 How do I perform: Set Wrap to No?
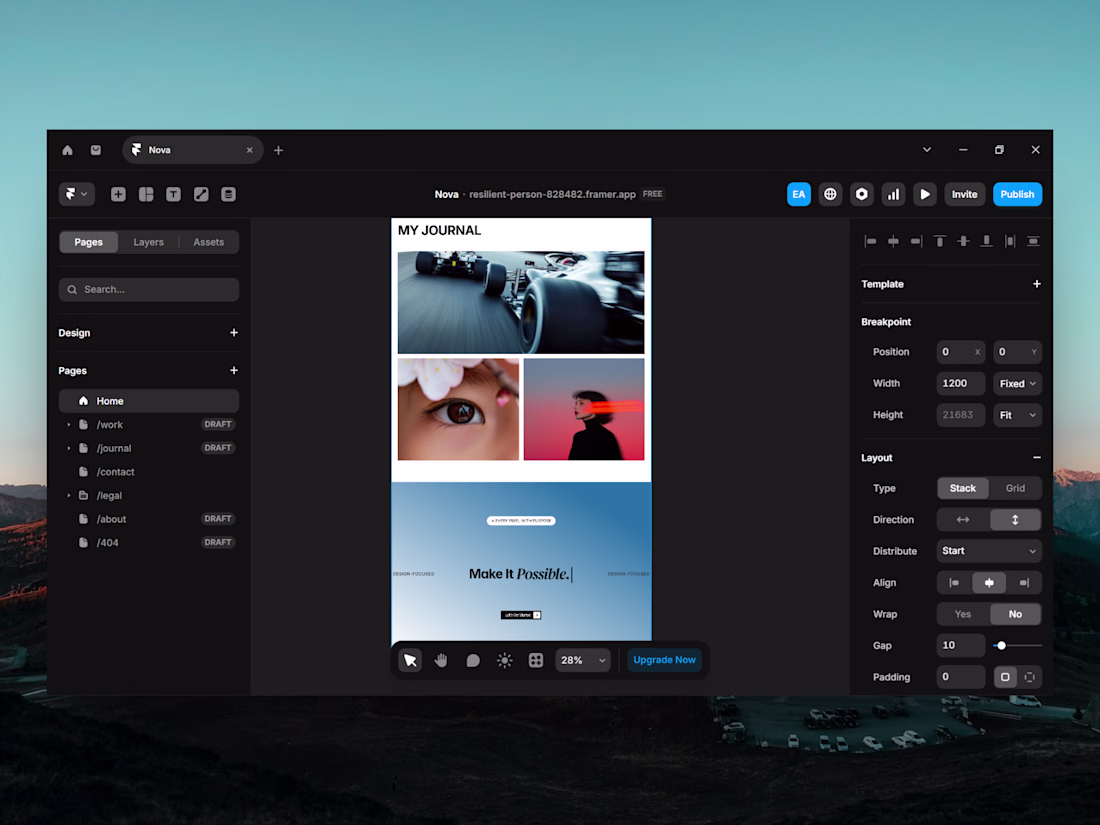pos(1015,615)
